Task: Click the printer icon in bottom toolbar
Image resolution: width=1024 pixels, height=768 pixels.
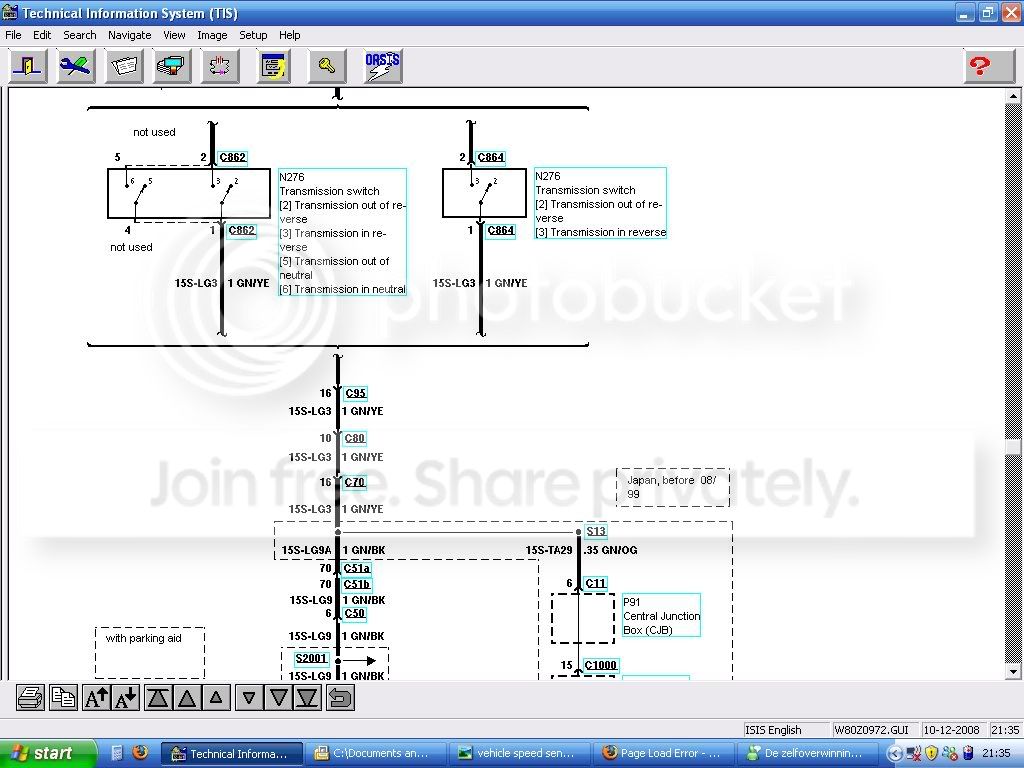Action: tap(30, 698)
